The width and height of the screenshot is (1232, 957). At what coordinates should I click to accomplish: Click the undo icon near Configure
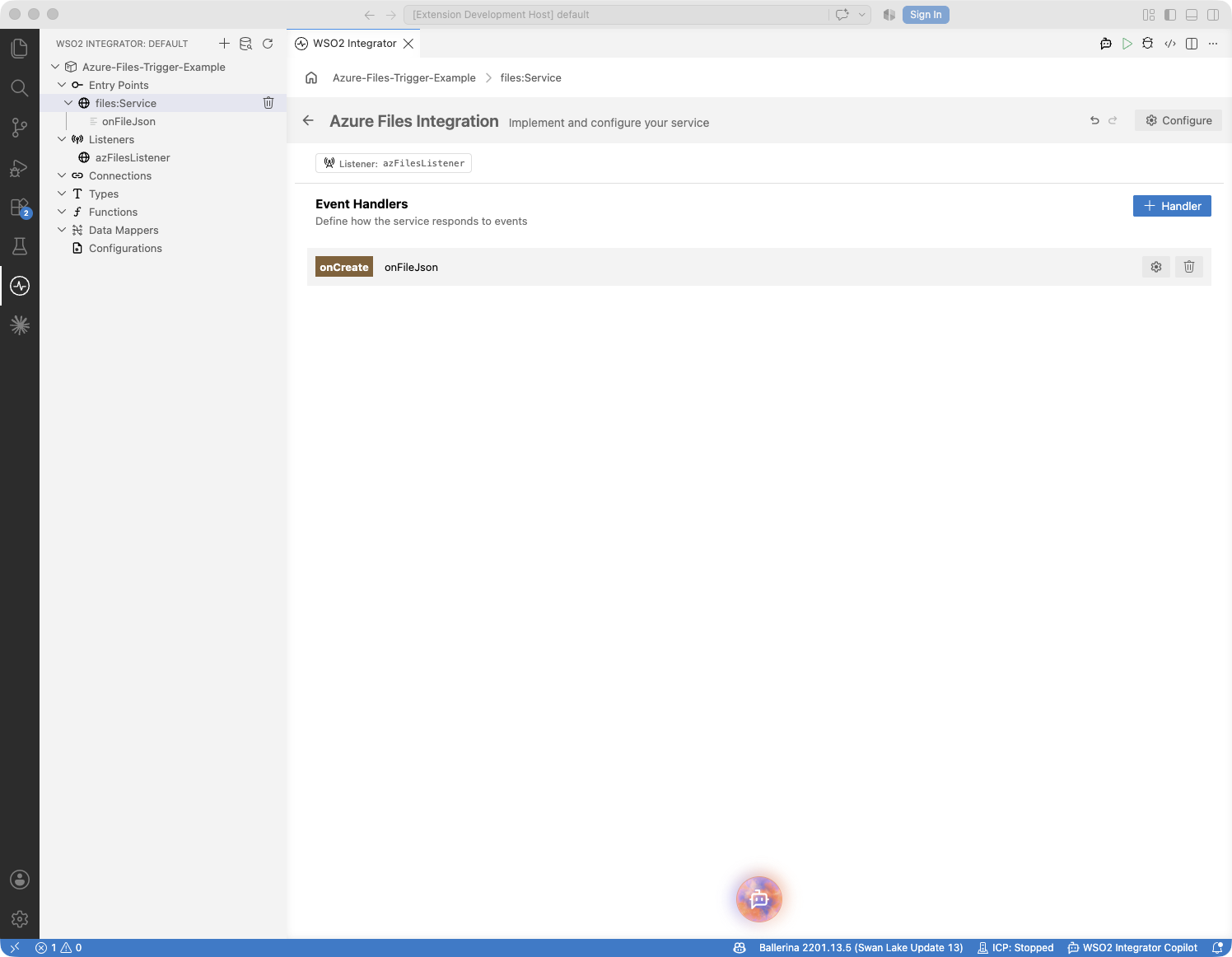[x=1094, y=120]
